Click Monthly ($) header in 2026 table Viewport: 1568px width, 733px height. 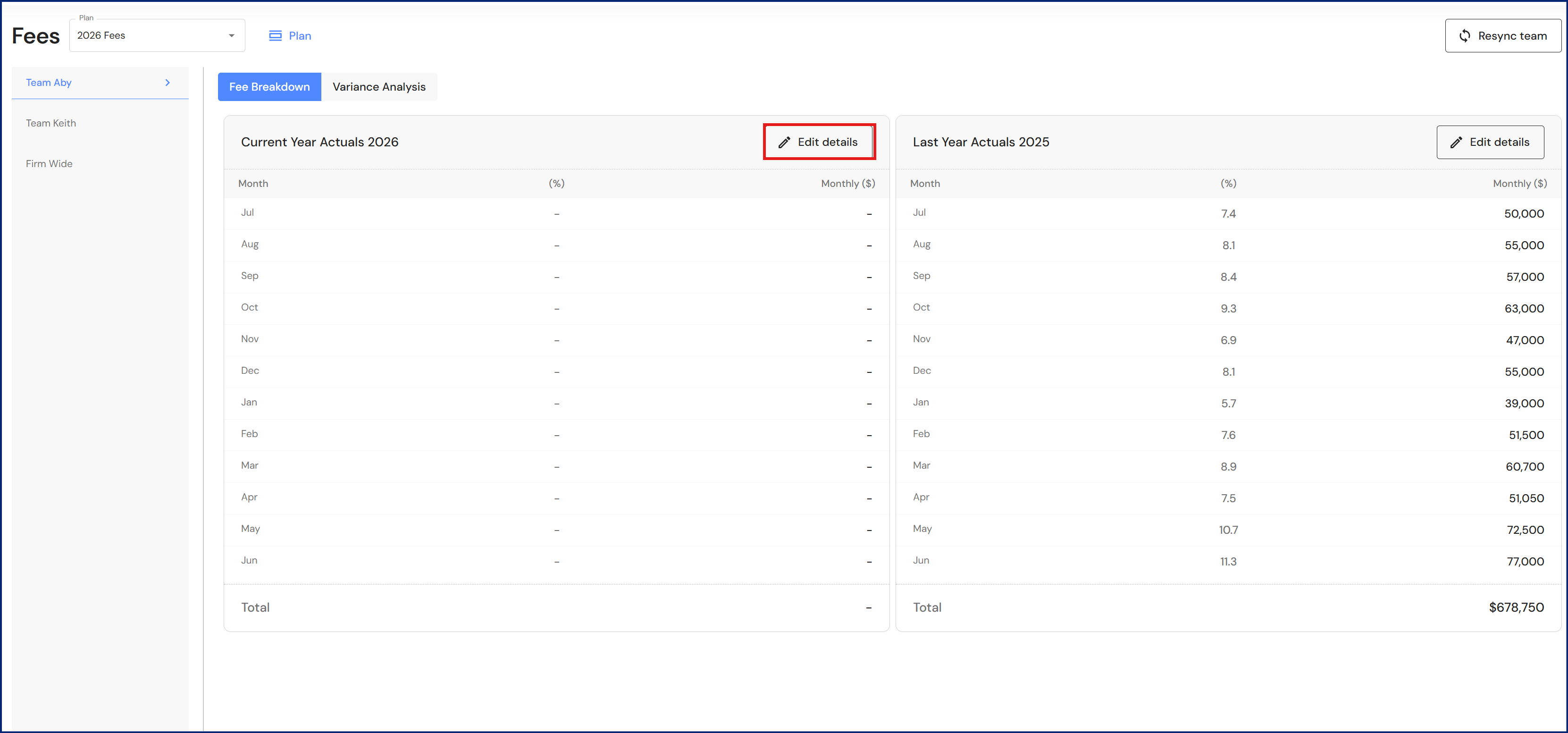[847, 184]
